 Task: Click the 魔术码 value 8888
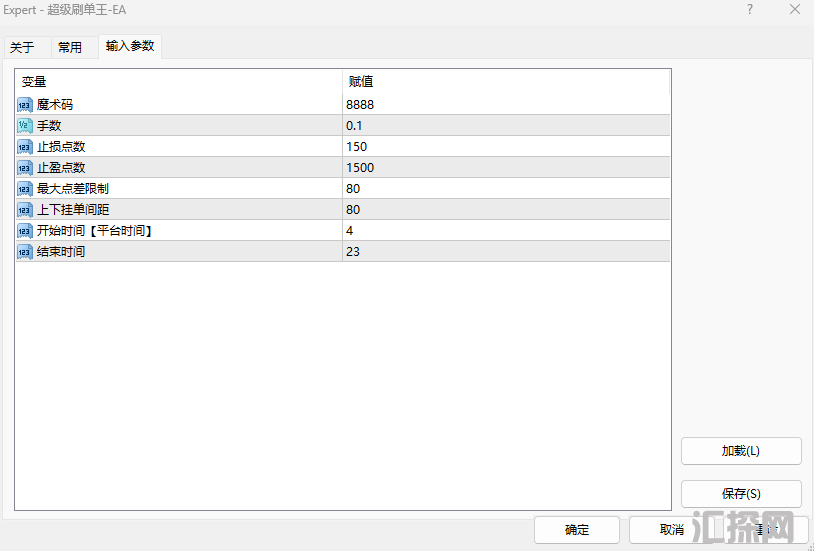coord(360,104)
